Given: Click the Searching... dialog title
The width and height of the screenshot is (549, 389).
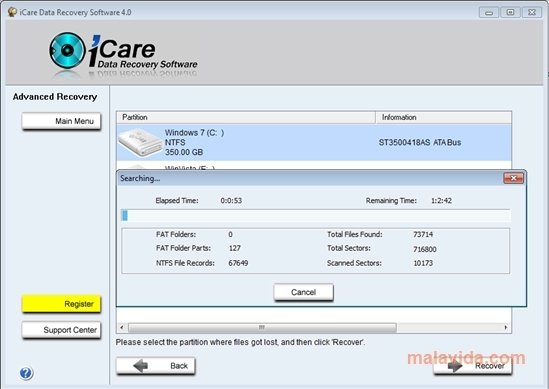Looking at the screenshot, I should point(140,178).
